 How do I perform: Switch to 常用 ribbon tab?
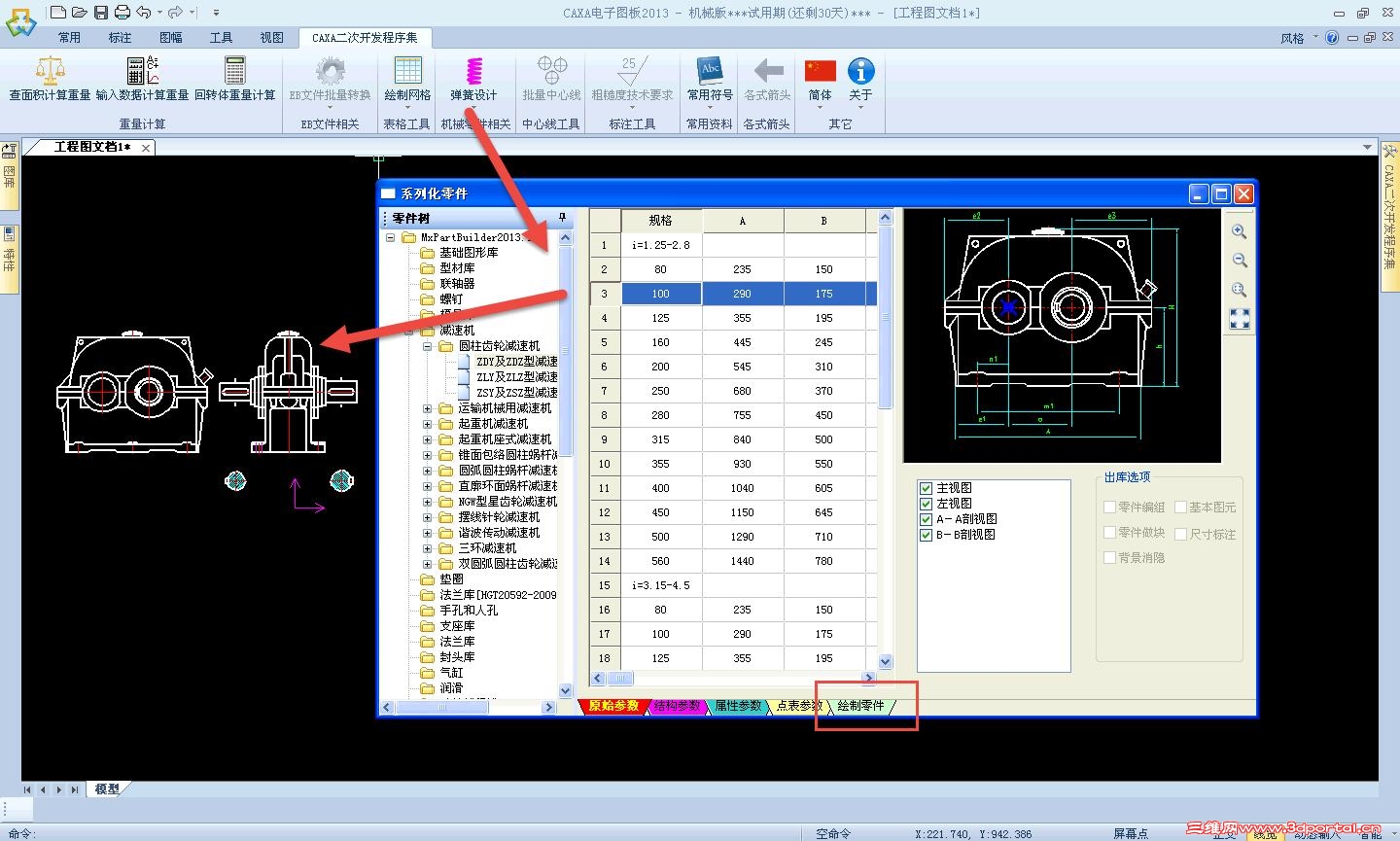(69, 38)
